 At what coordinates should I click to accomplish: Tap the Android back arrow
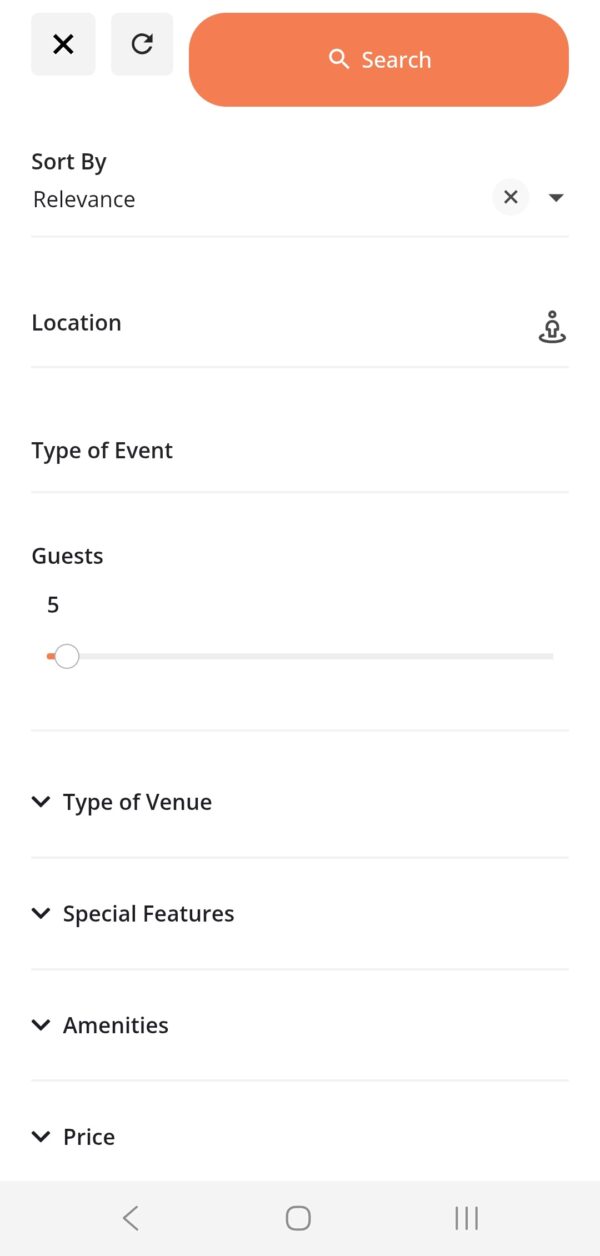(130, 1218)
